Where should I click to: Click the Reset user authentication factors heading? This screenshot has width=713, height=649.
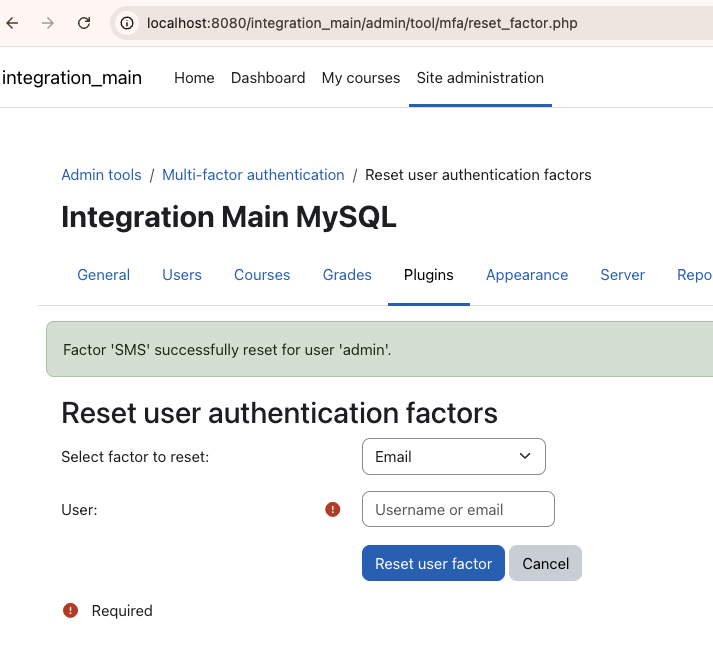click(279, 413)
